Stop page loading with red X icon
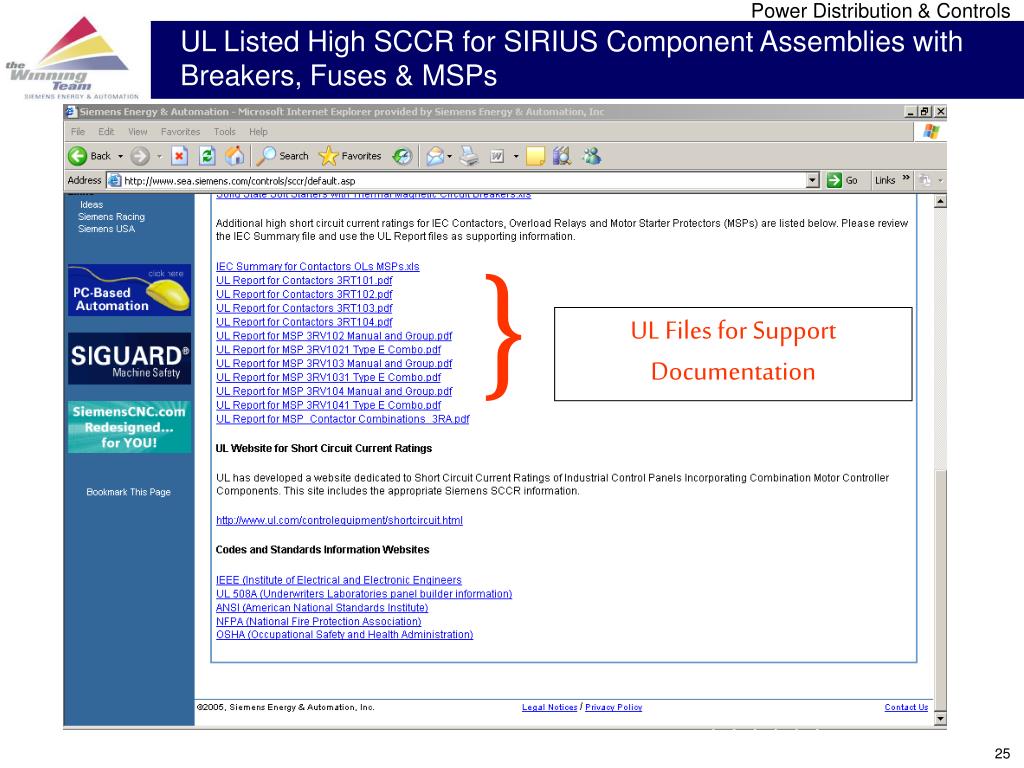This screenshot has height=768, width=1024. click(180, 156)
